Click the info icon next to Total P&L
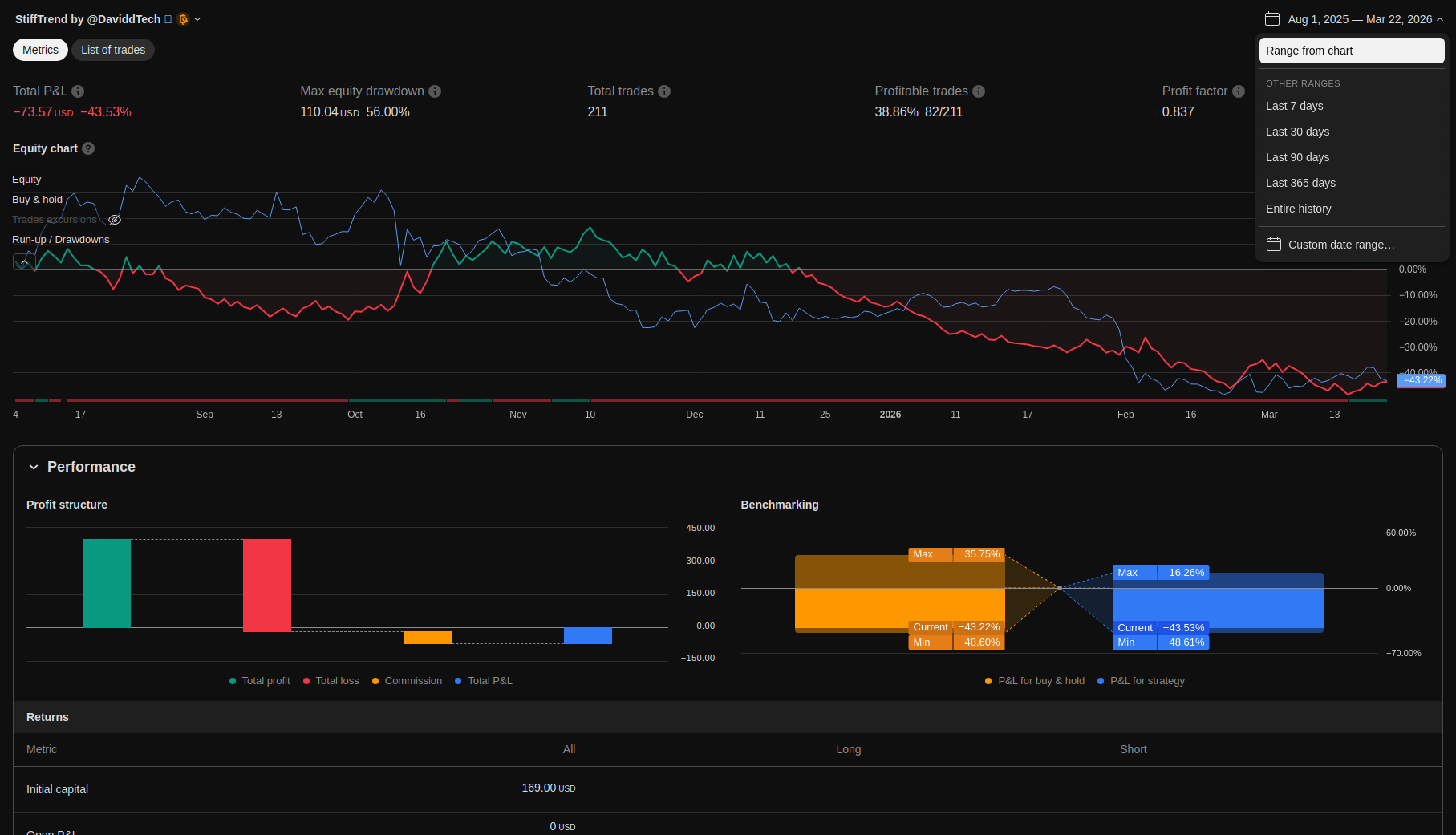Image resolution: width=1456 pixels, height=835 pixels. (x=78, y=91)
